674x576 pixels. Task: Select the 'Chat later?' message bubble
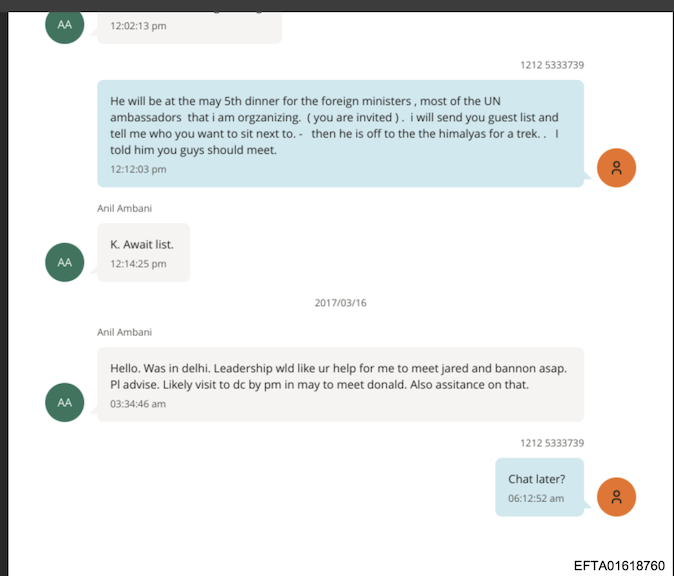pyautogui.click(x=539, y=487)
